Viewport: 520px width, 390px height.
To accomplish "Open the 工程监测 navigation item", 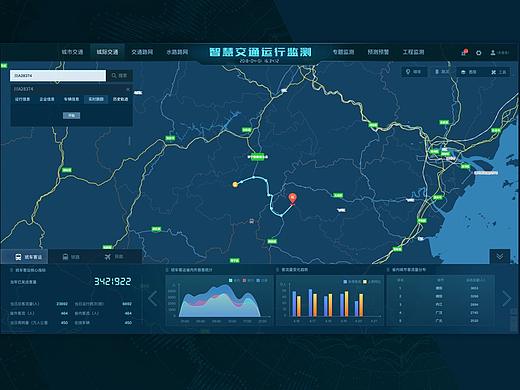I will point(413,52).
